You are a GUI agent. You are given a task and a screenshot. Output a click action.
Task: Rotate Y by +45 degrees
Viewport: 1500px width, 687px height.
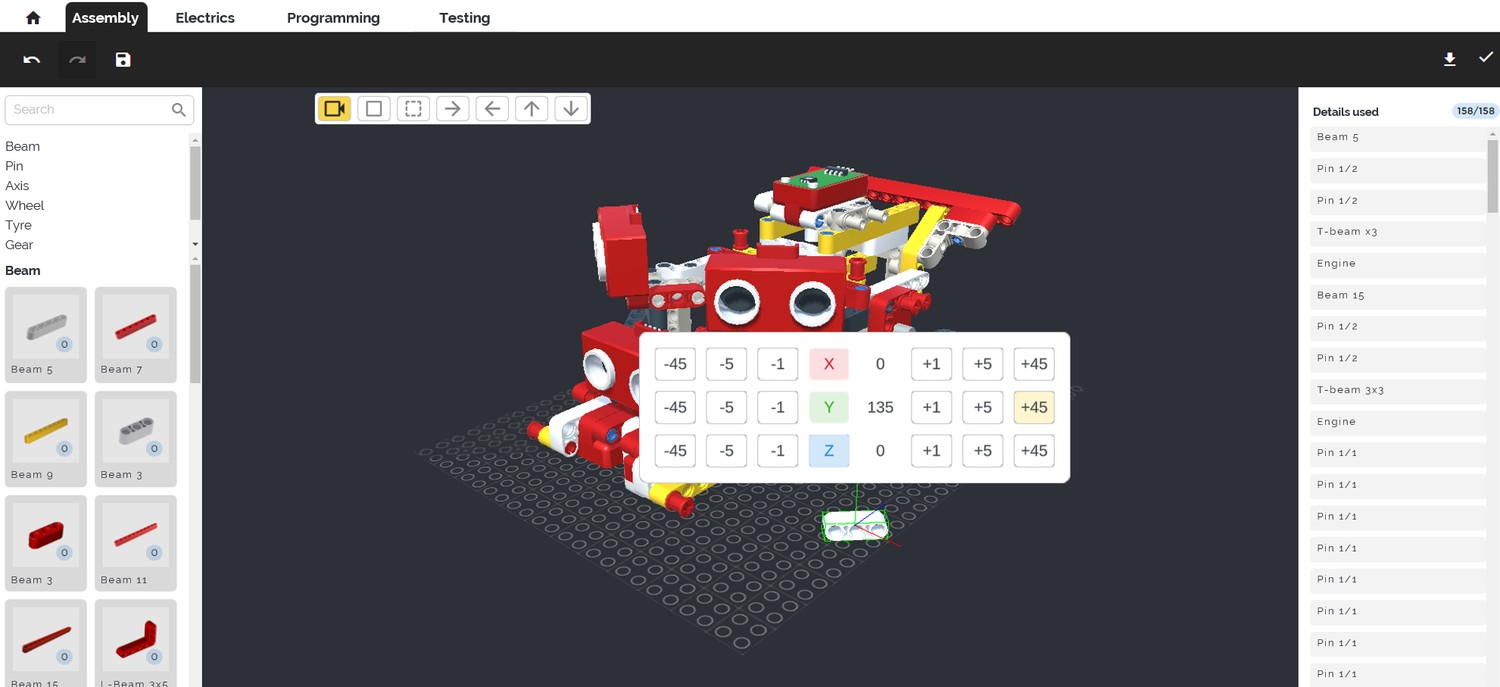1034,407
